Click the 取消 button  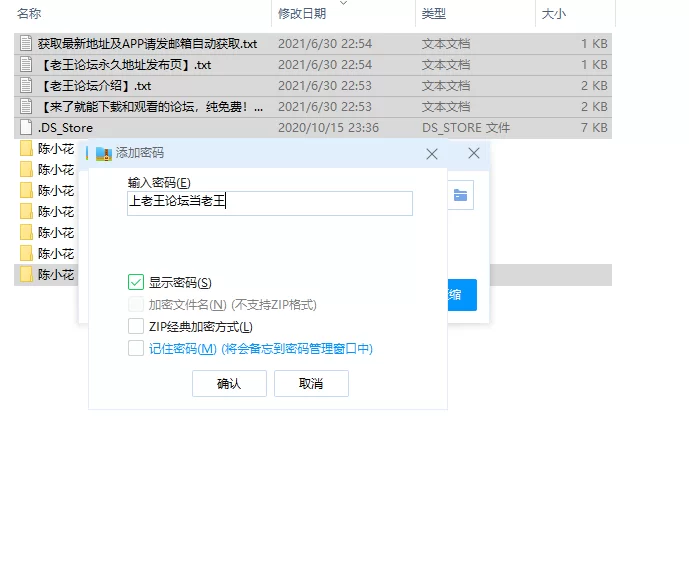[x=312, y=384]
